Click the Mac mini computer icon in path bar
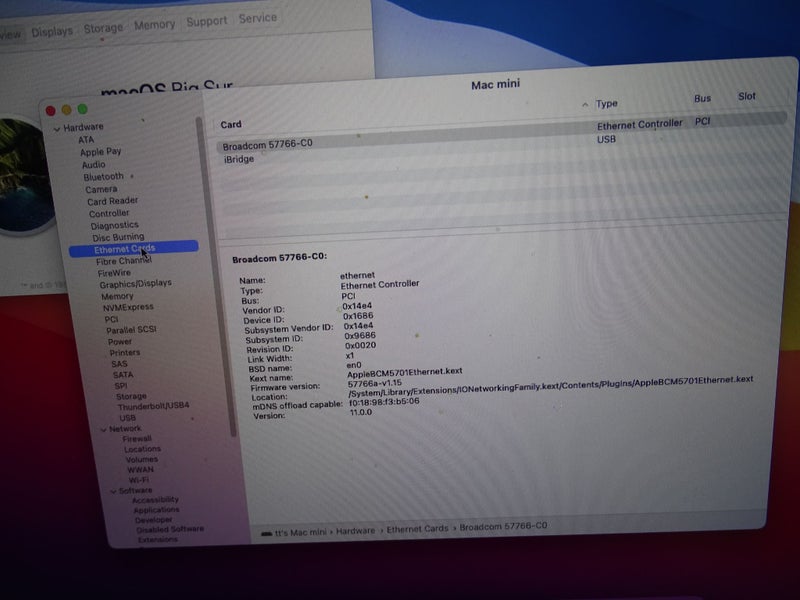 click(x=266, y=534)
